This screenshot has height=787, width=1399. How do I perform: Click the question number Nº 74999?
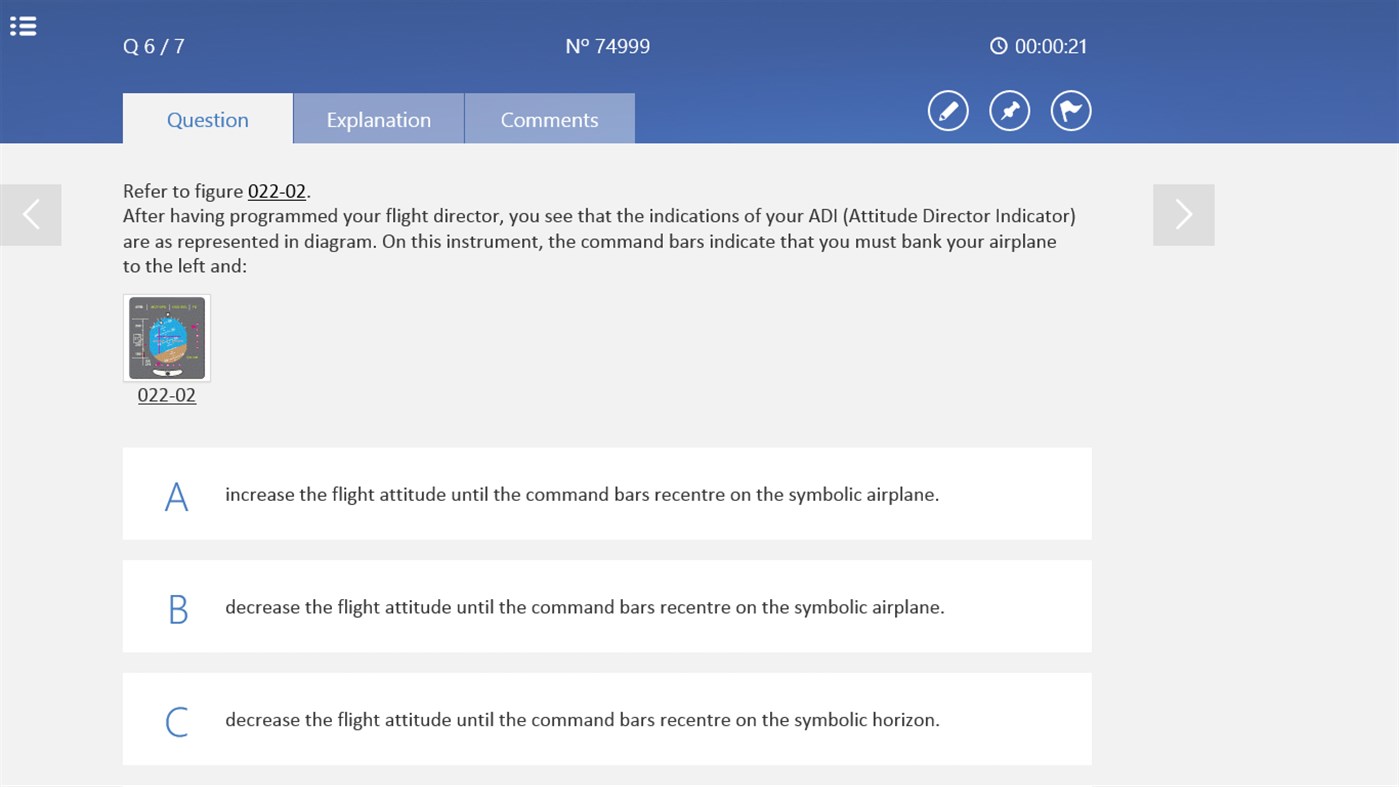click(x=607, y=46)
